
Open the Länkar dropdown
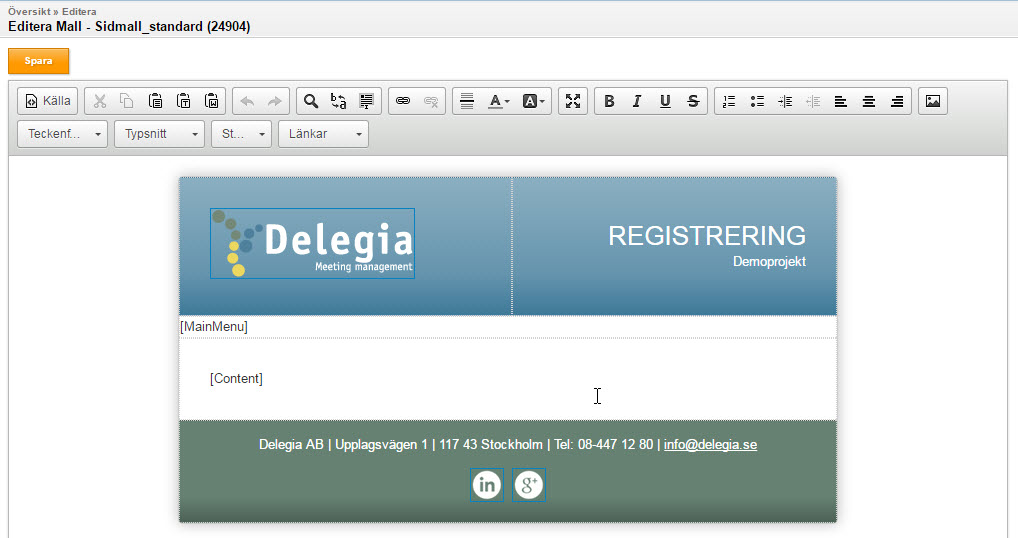click(323, 134)
